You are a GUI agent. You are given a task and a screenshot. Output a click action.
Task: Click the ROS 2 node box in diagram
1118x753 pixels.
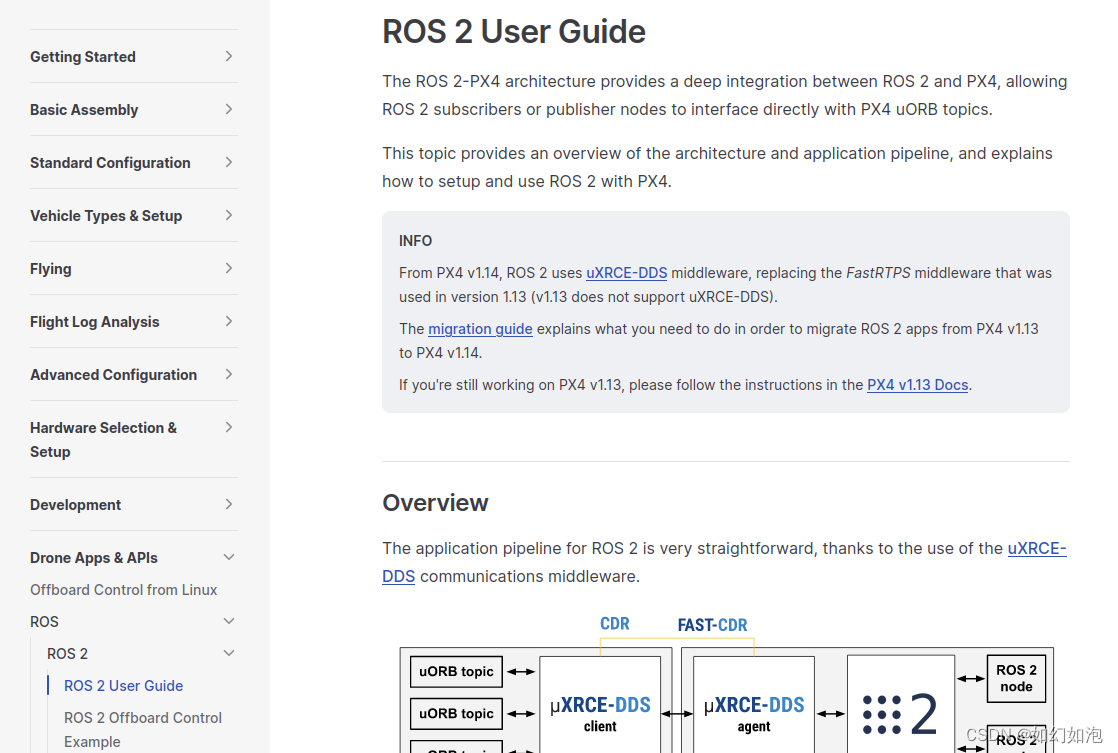click(x=1016, y=678)
